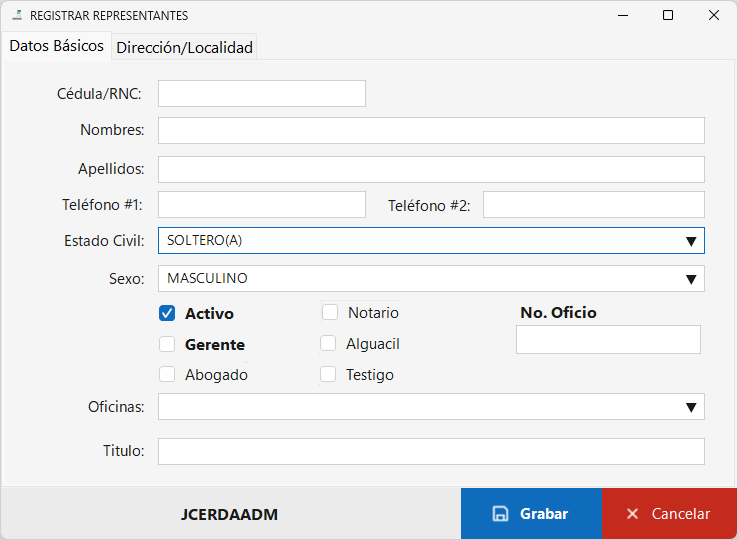Viewport: 738px width, 540px height.
Task: Click the JCERDAADM user label
Action: pos(229,515)
